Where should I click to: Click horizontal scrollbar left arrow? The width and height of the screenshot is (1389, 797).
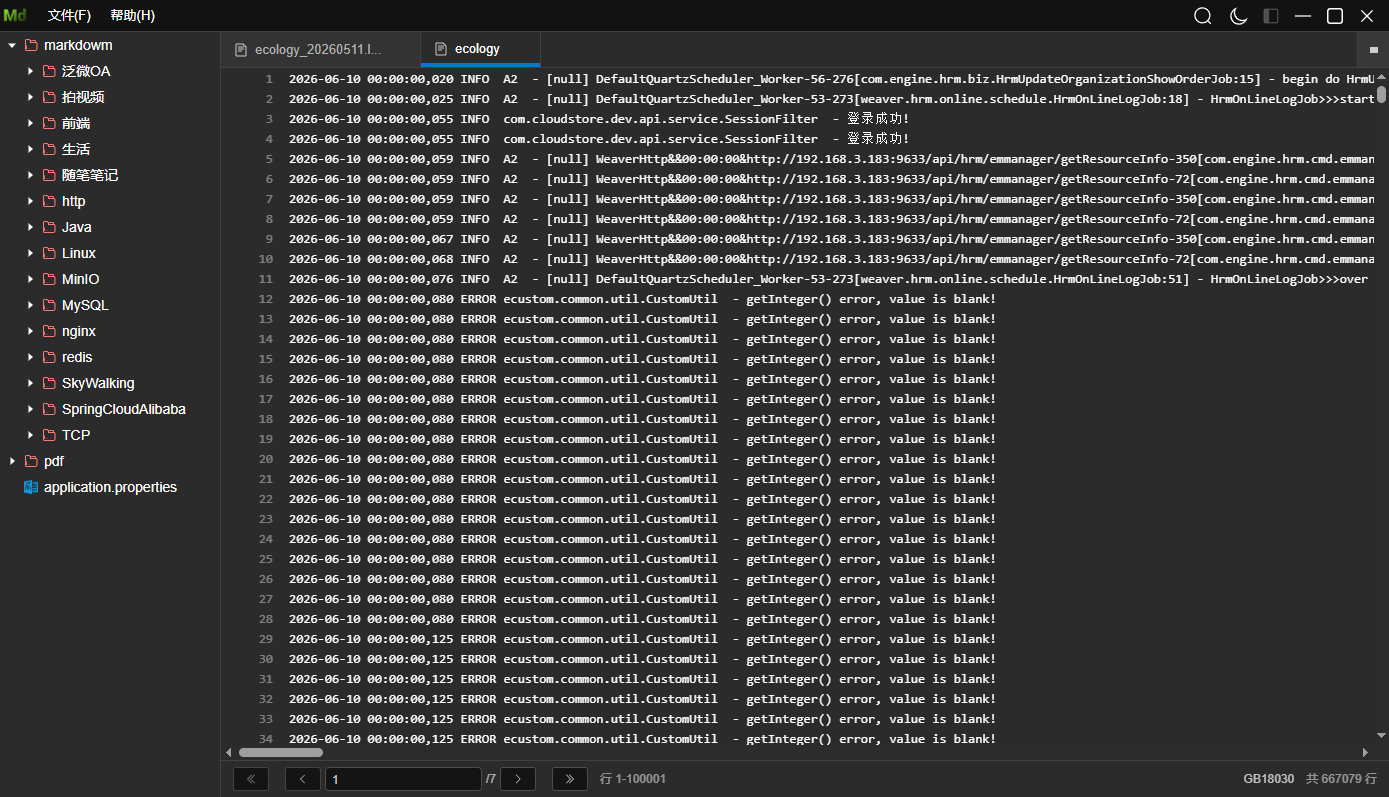point(229,752)
